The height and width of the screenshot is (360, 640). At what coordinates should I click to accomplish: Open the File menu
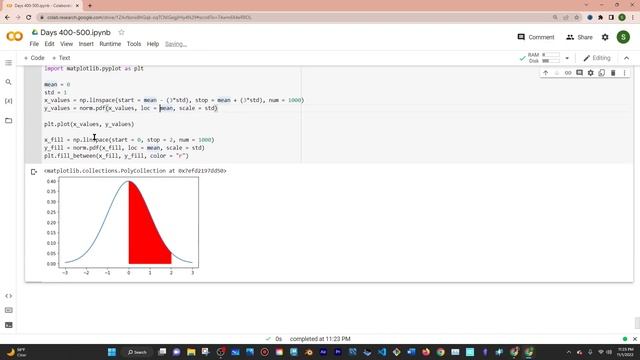coord(34,44)
